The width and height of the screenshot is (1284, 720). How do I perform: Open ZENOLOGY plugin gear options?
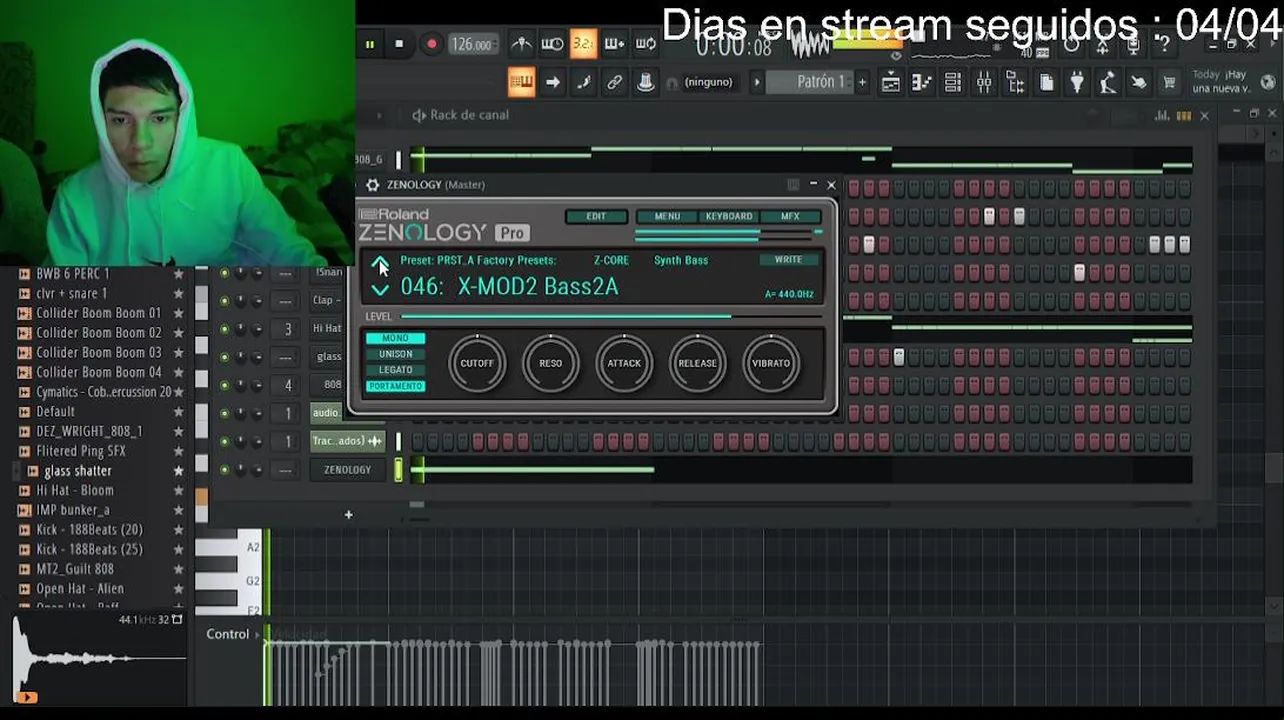click(373, 185)
